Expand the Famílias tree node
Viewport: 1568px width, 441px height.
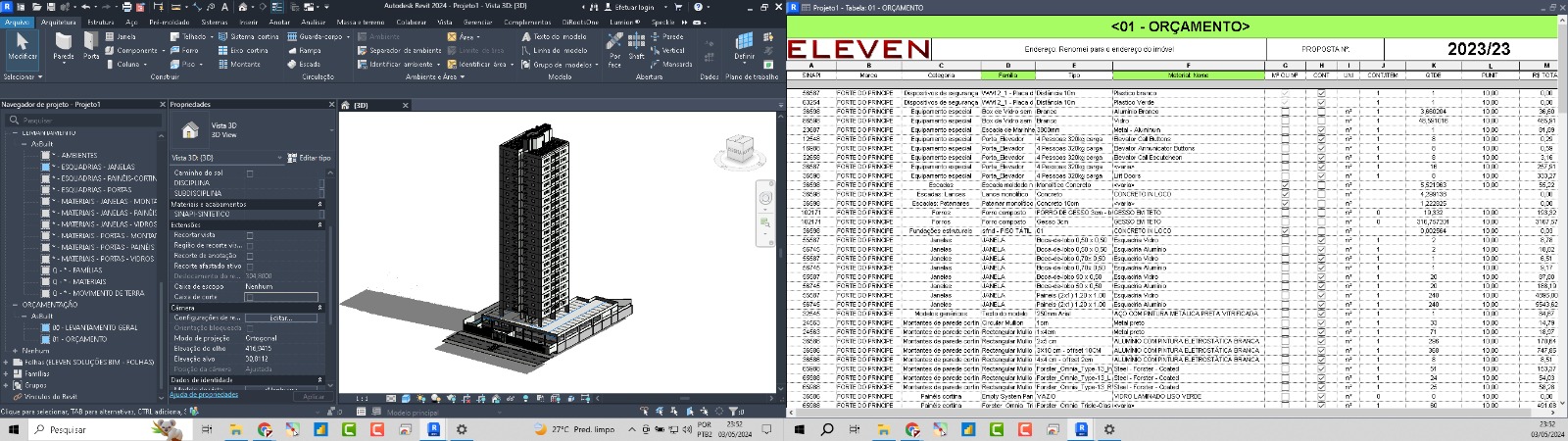6,373
